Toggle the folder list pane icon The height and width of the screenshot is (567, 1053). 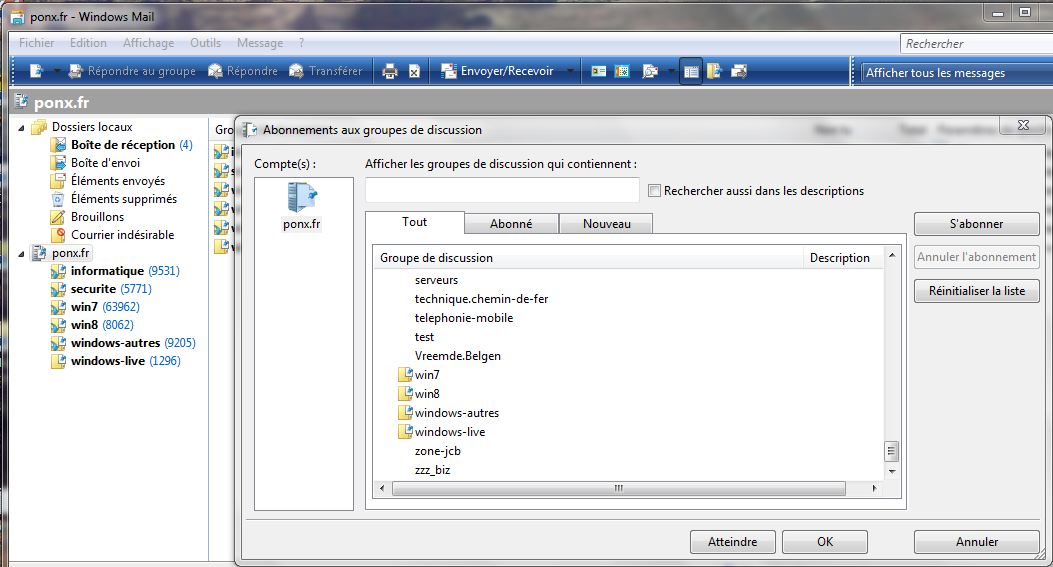[690, 71]
